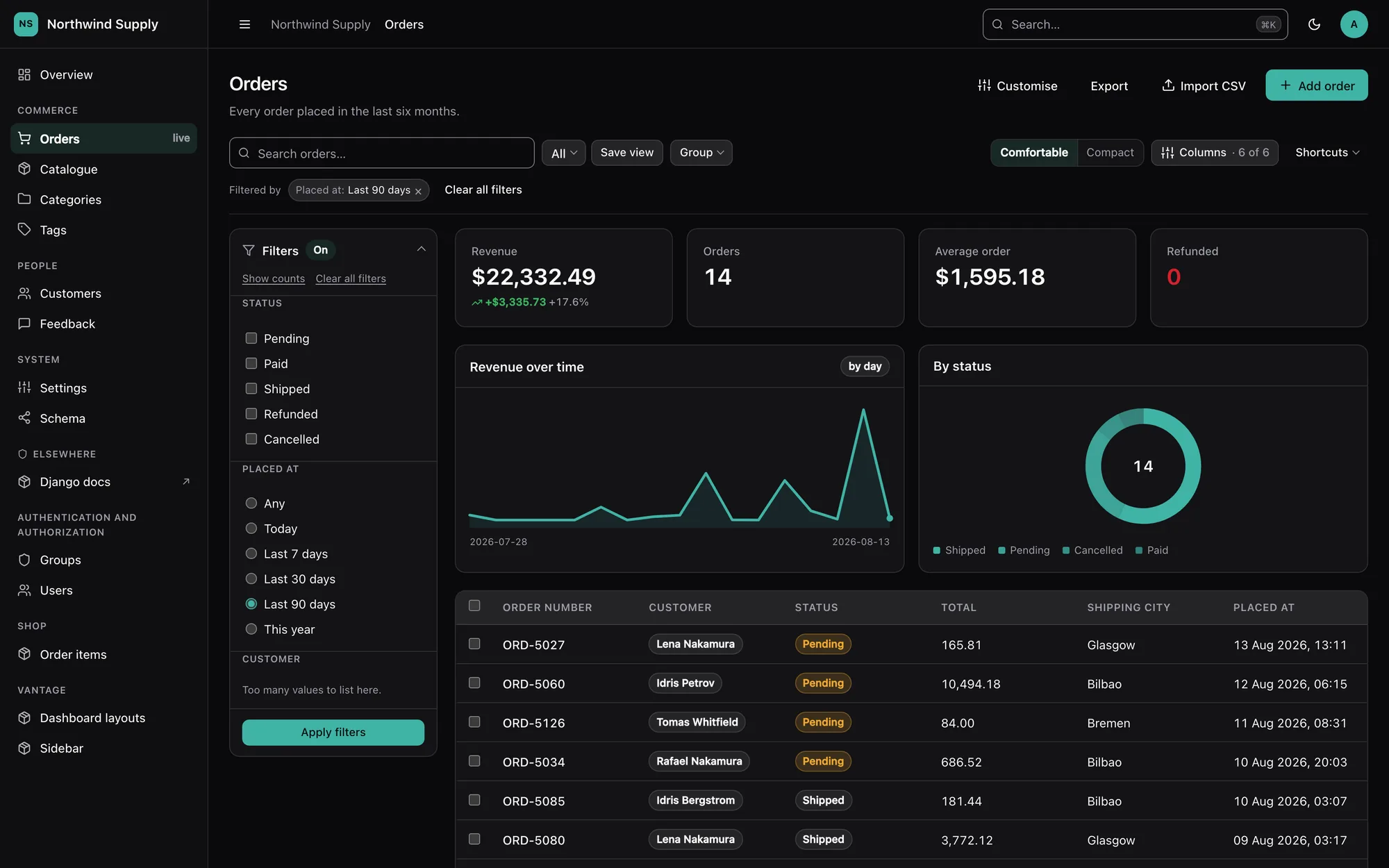This screenshot has height=868, width=1389.
Task: Remove the 'Last 90 days' filter chip x
Action: pyautogui.click(x=418, y=191)
